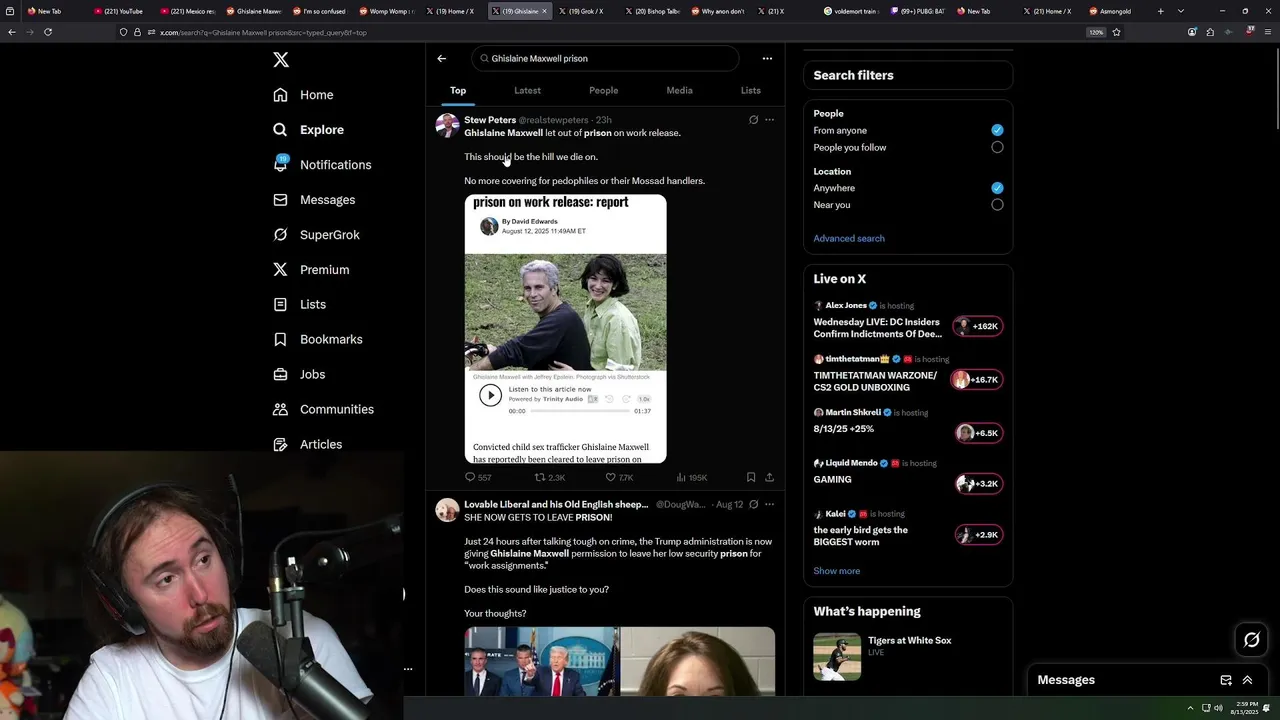Open more menu on Lovable Liberal post

[769, 504]
